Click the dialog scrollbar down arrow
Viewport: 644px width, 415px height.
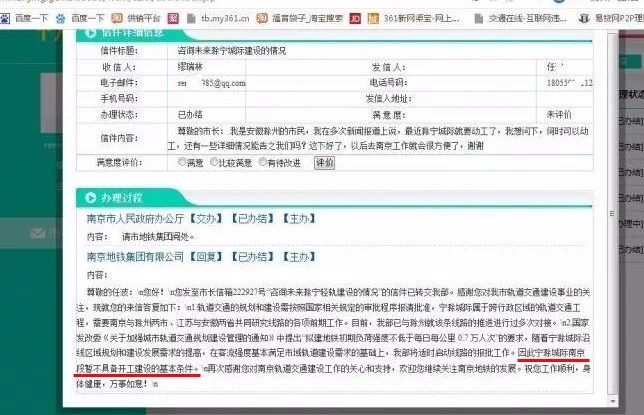tap(612, 401)
